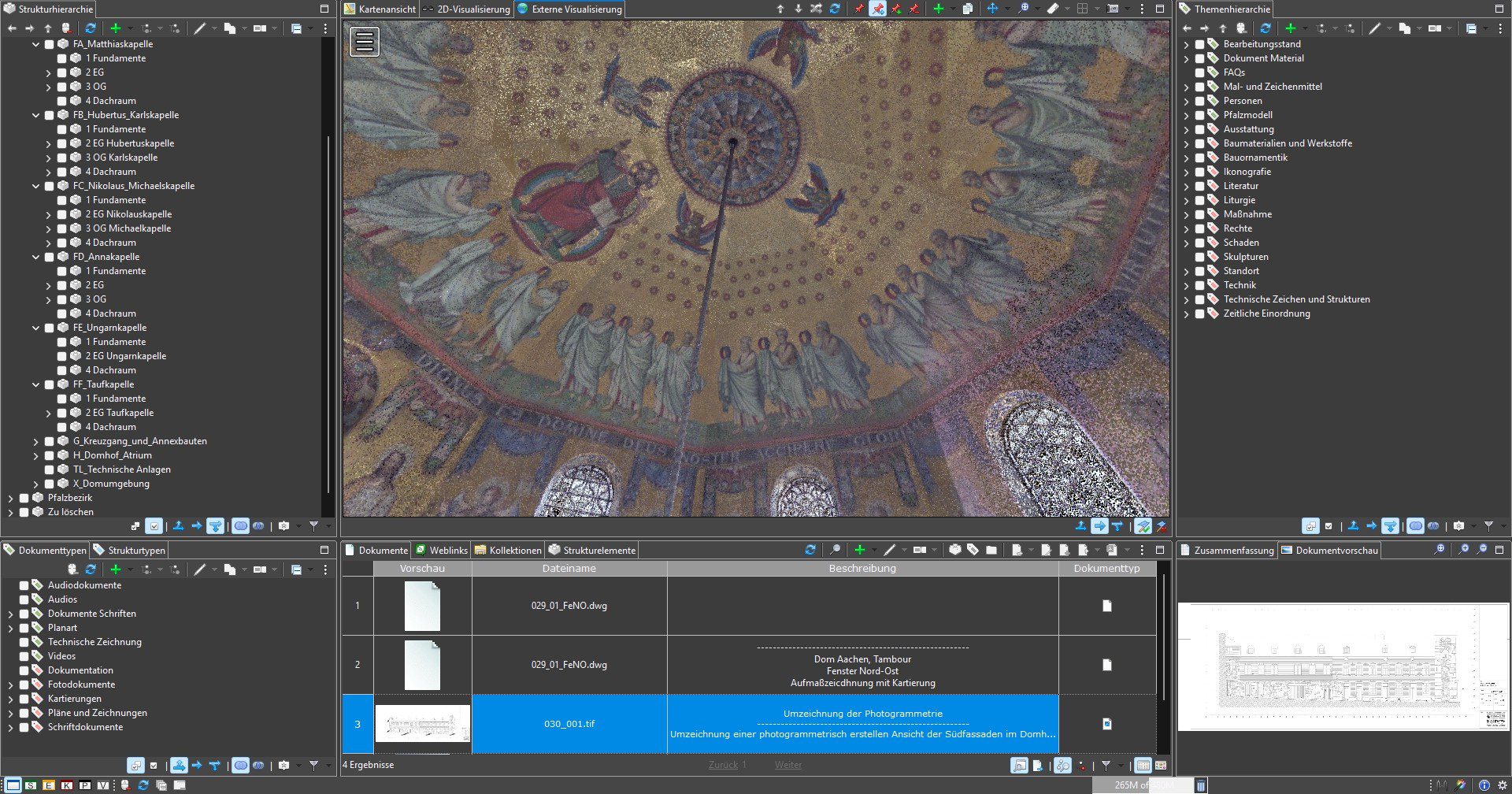Viewport: 1512px width, 794px height.
Task: Switch to the Kartenansicht tab
Action: pos(380,9)
